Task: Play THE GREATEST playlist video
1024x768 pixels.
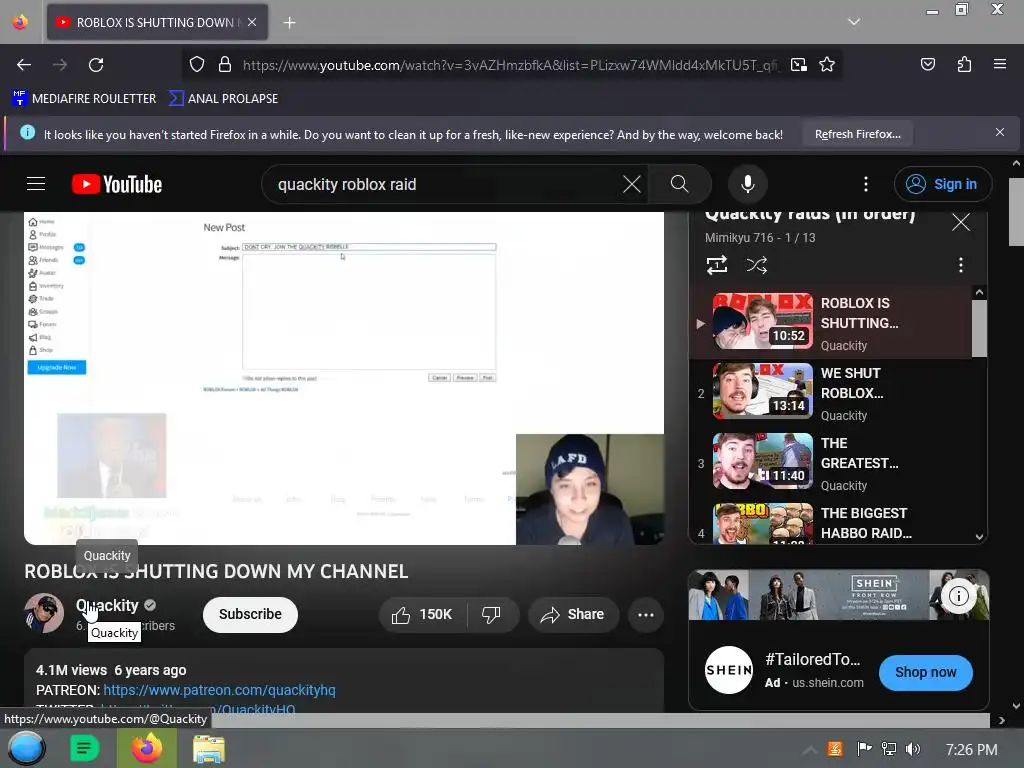Action: [831, 462]
